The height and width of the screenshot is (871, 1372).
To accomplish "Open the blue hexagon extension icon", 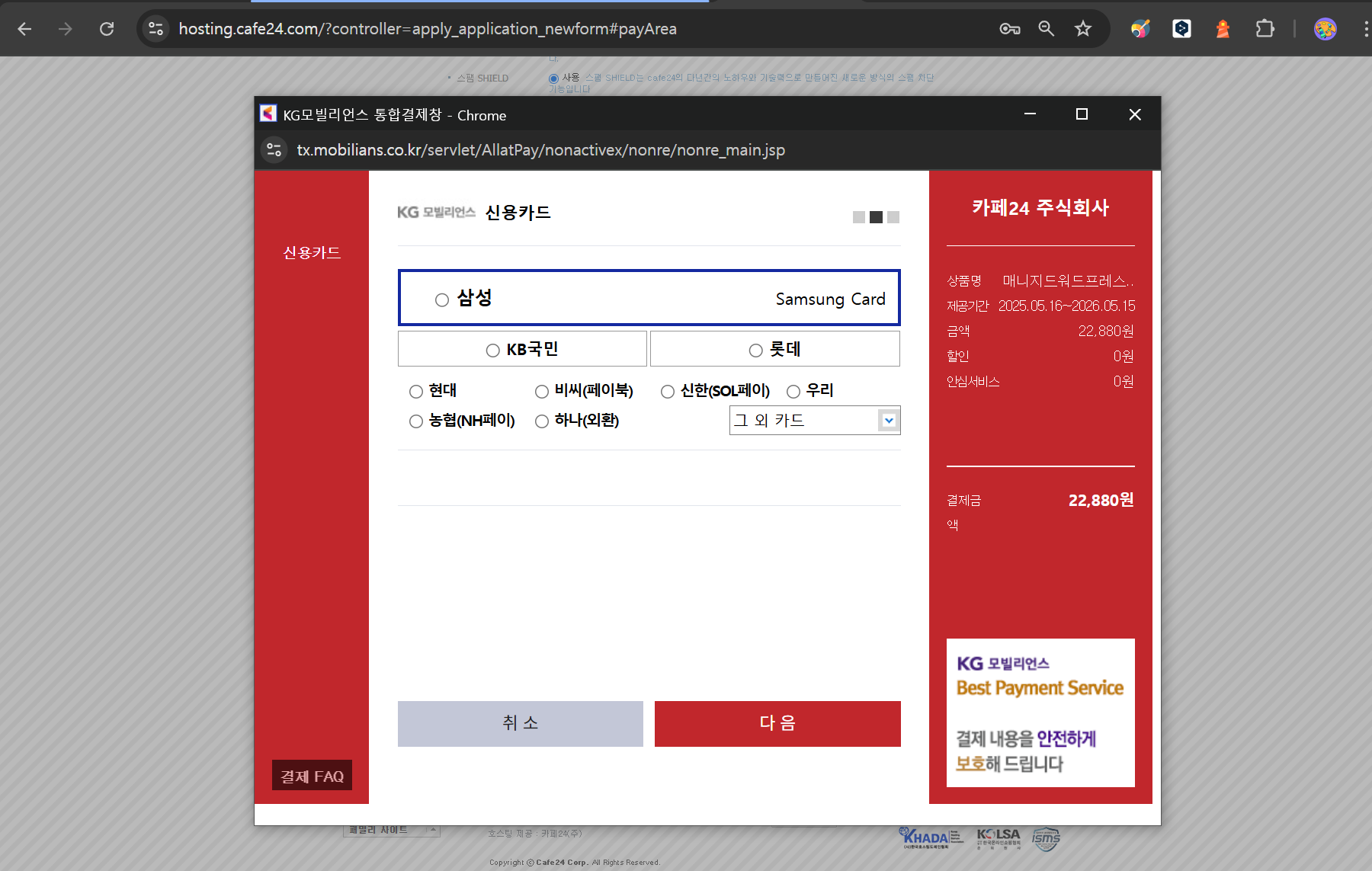I will pos(1182,29).
